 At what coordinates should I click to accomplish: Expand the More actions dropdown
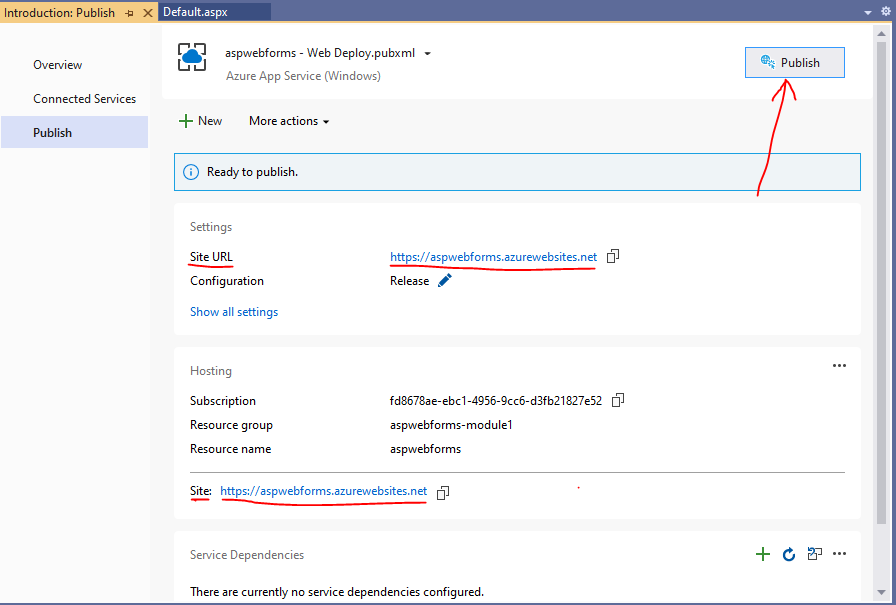(x=289, y=121)
